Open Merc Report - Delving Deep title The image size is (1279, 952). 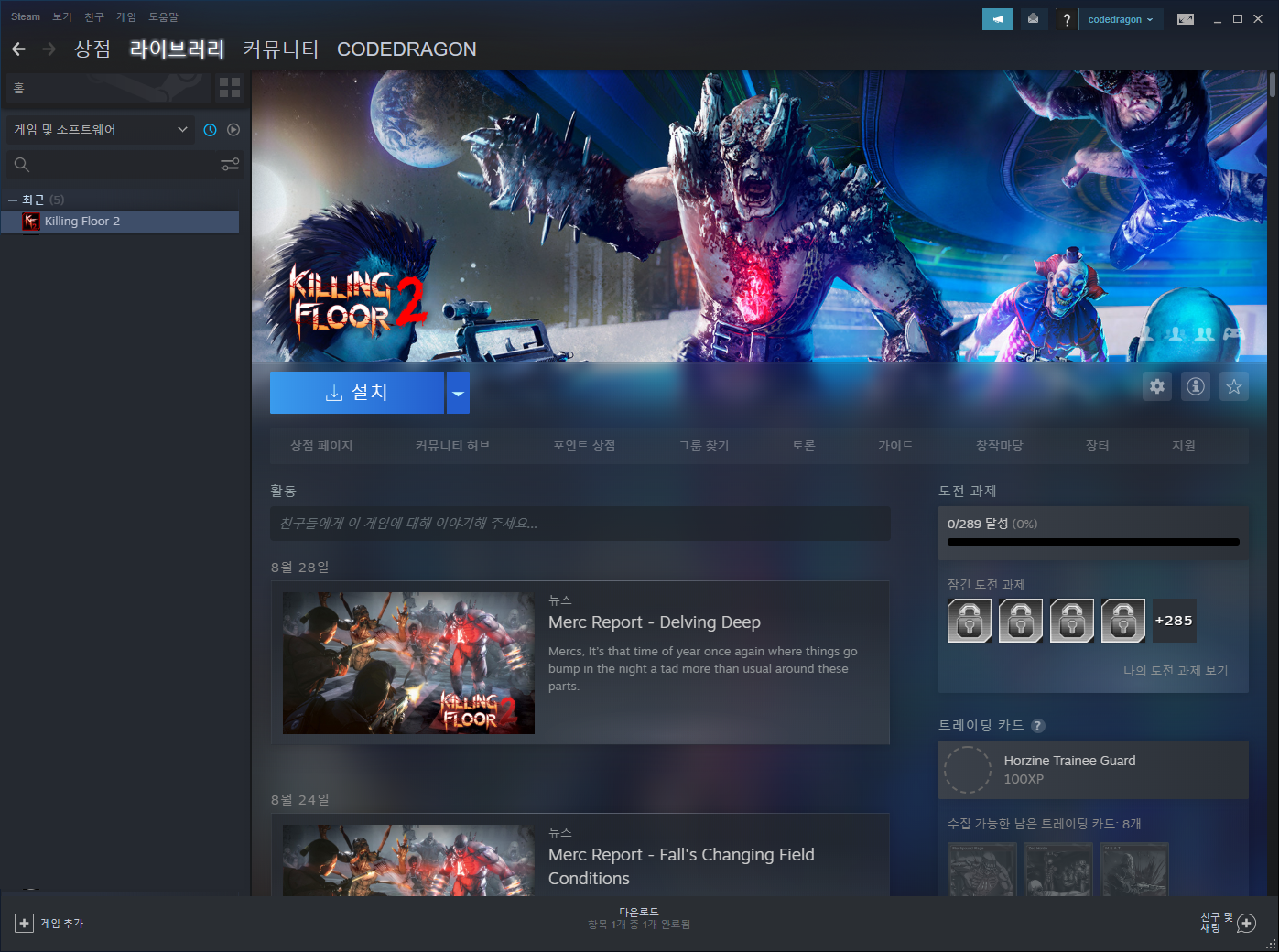tap(655, 622)
